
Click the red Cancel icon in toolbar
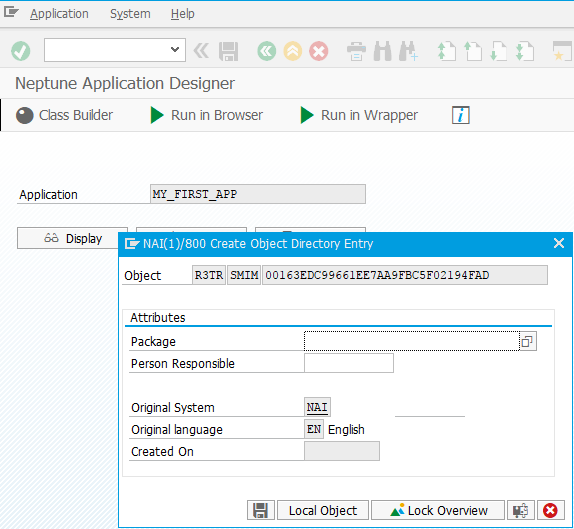coord(318,51)
